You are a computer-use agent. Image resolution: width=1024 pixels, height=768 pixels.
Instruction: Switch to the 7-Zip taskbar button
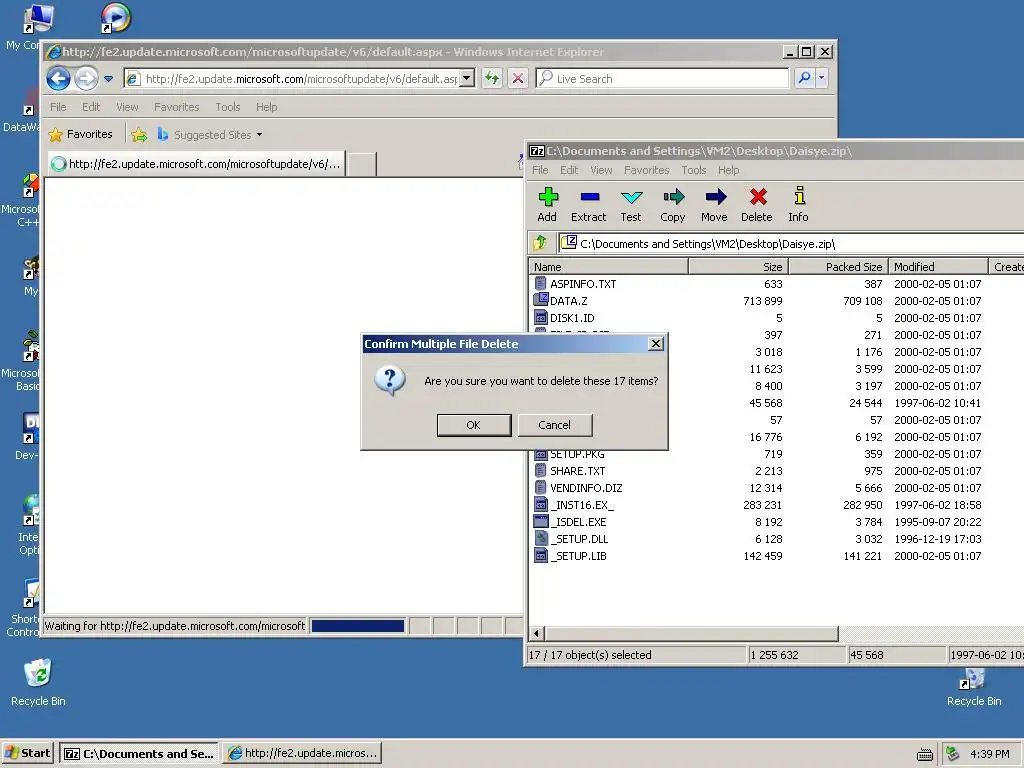click(138, 753)
